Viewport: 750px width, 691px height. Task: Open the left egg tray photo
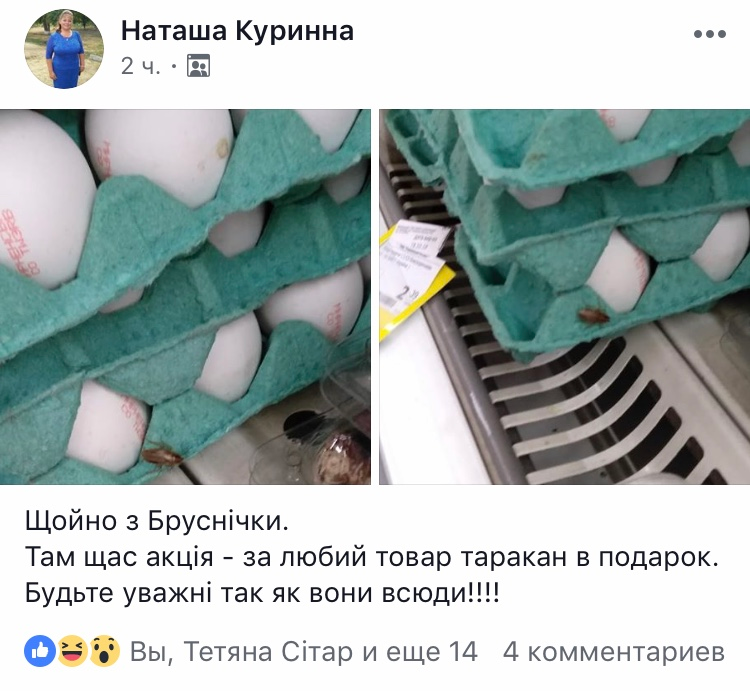pyautogui.click(x=185, y=297)
